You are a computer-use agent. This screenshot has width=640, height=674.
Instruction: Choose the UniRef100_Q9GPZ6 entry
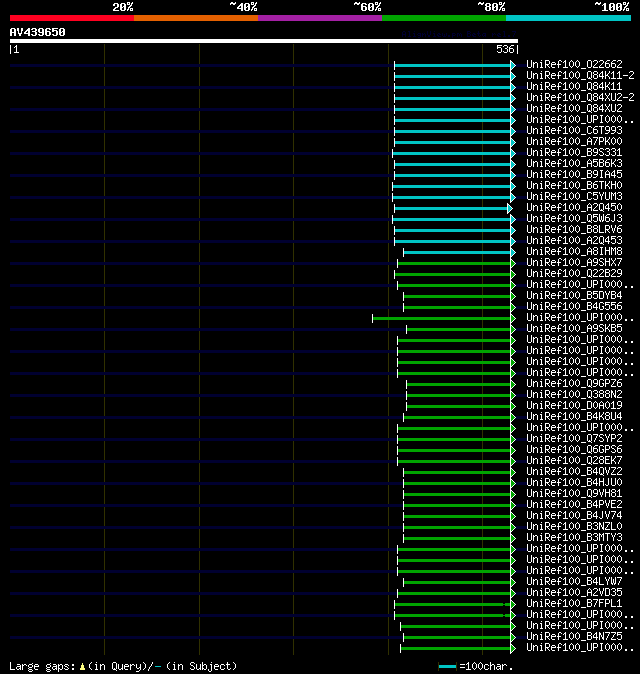[574, 383]
